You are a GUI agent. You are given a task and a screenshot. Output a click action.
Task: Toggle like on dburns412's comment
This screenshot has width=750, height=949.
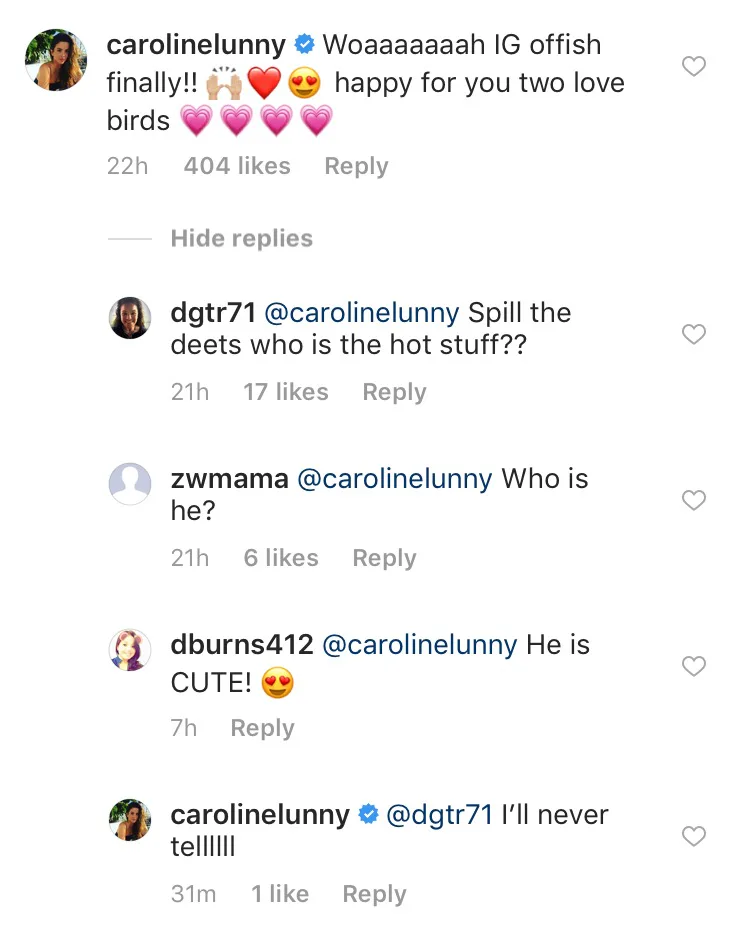pos(694,666)
